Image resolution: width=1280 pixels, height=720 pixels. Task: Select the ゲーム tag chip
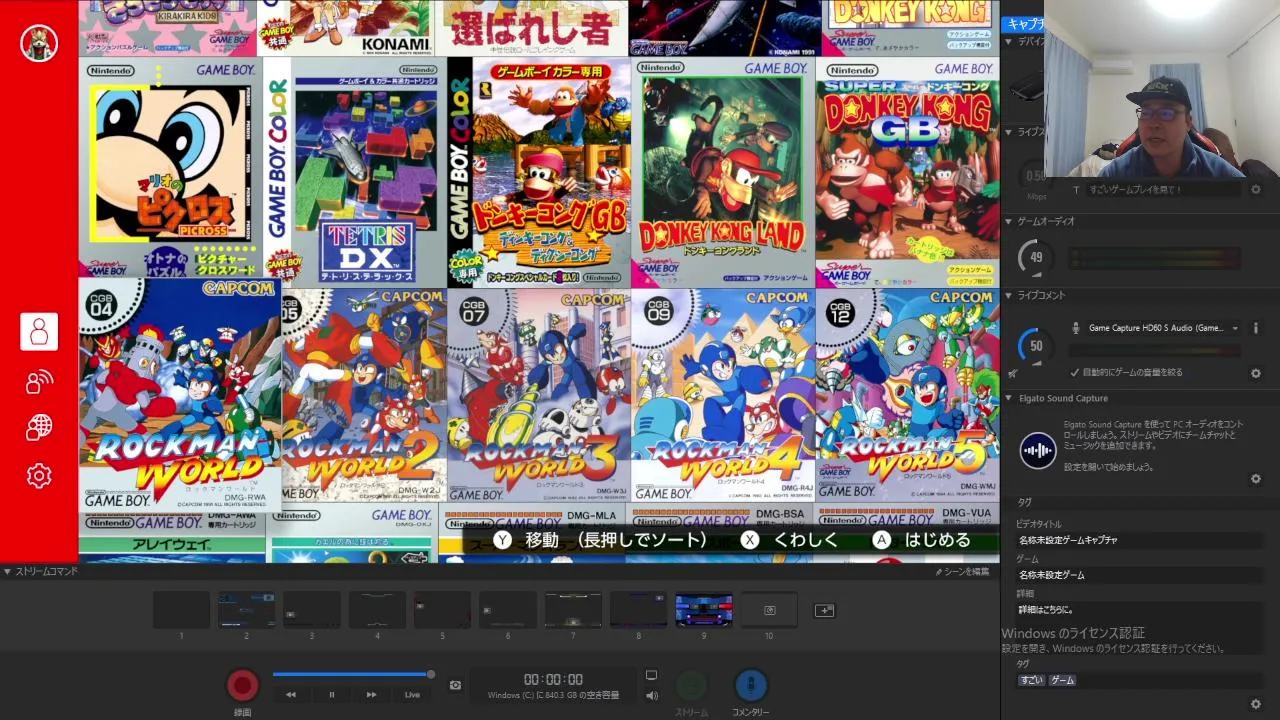tap(1062, 680)
